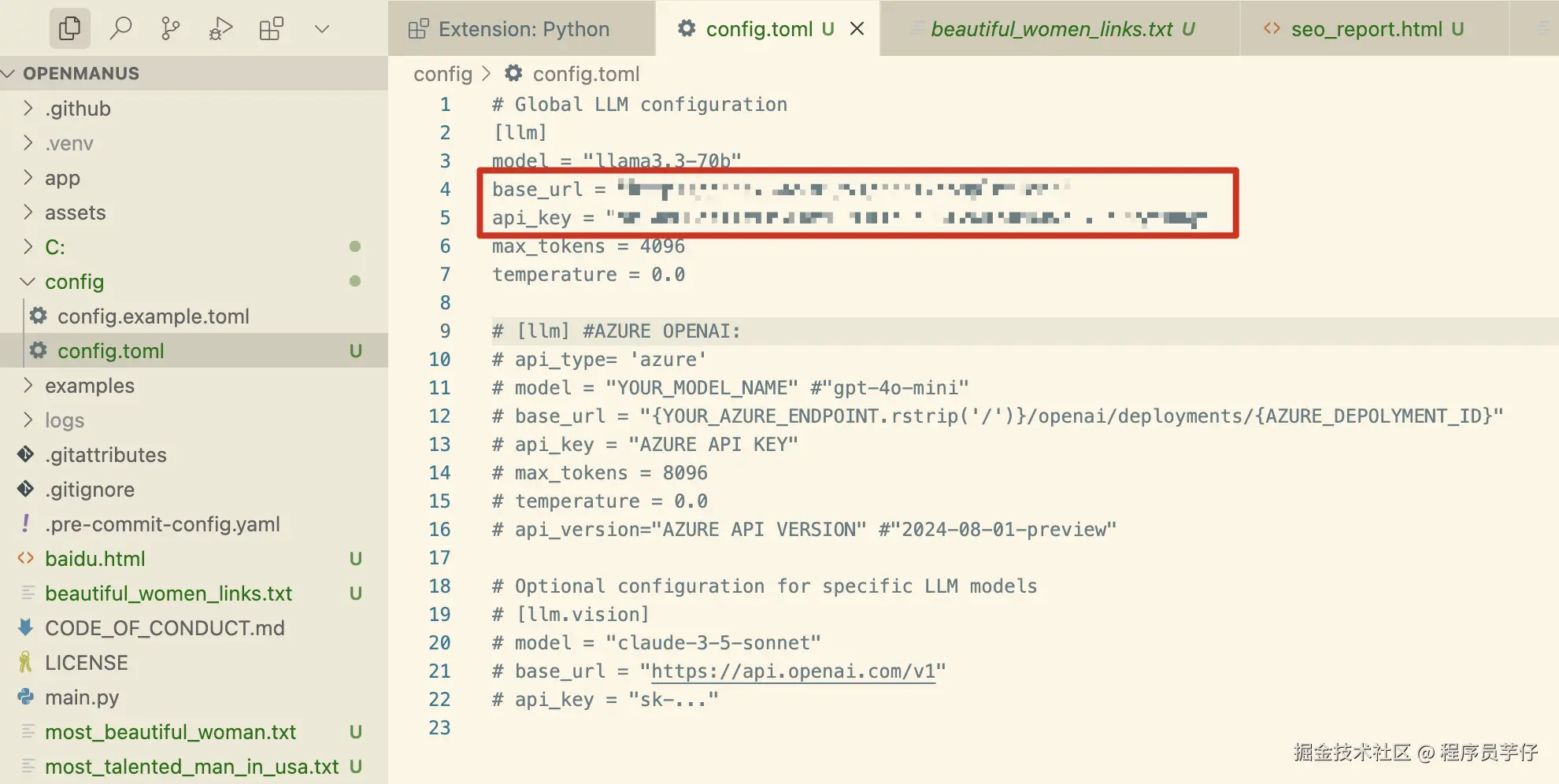Open .pre-commit-config.yaml file
This screenshot has height=784, width=1559.
[x=194, y=524]
